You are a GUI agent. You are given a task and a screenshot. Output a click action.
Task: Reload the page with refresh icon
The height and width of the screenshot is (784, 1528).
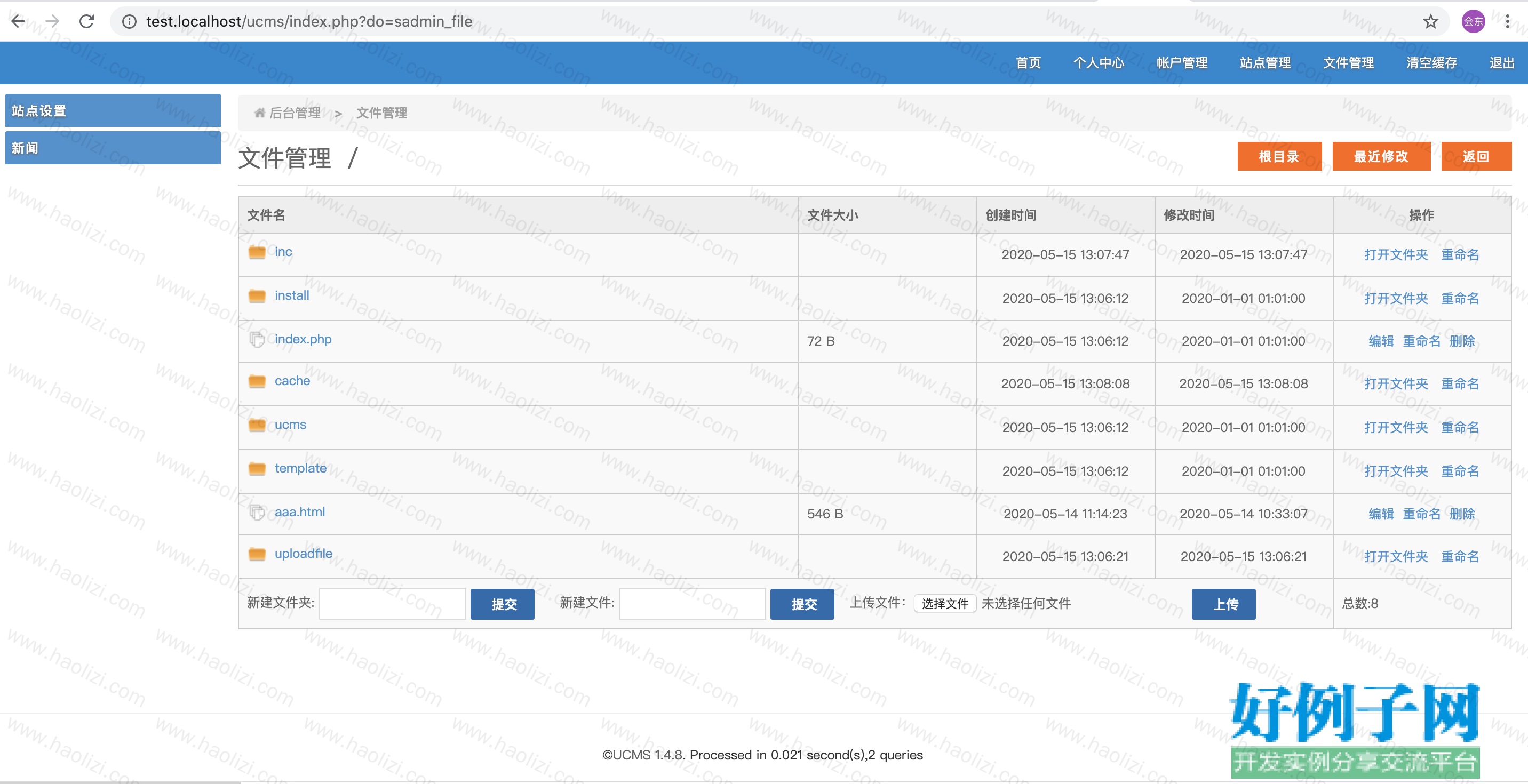pyautogui.click(x=86, y=22)
